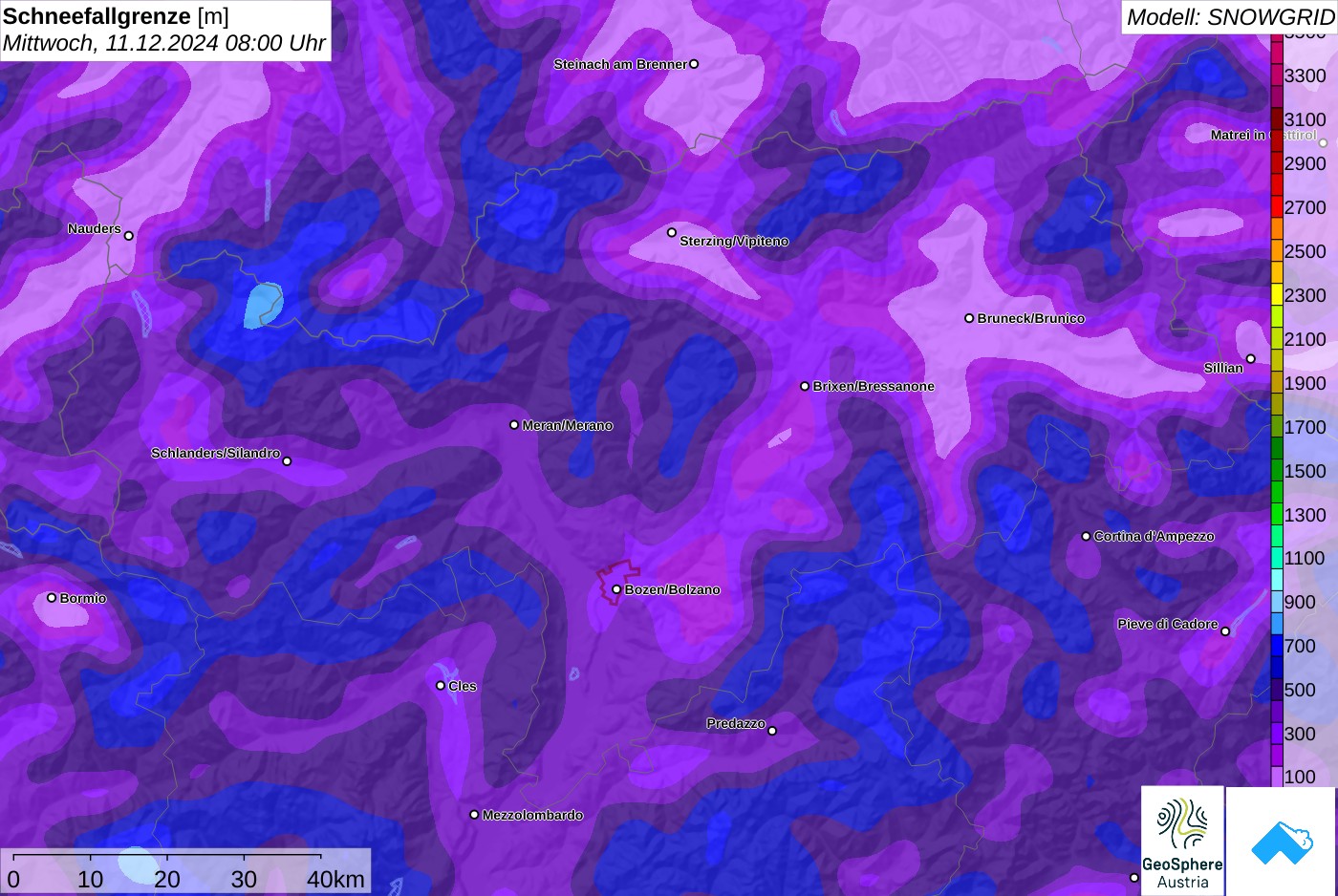
Task: Click the Bruneck/Brunico label text
Action: click(1031, 318)
